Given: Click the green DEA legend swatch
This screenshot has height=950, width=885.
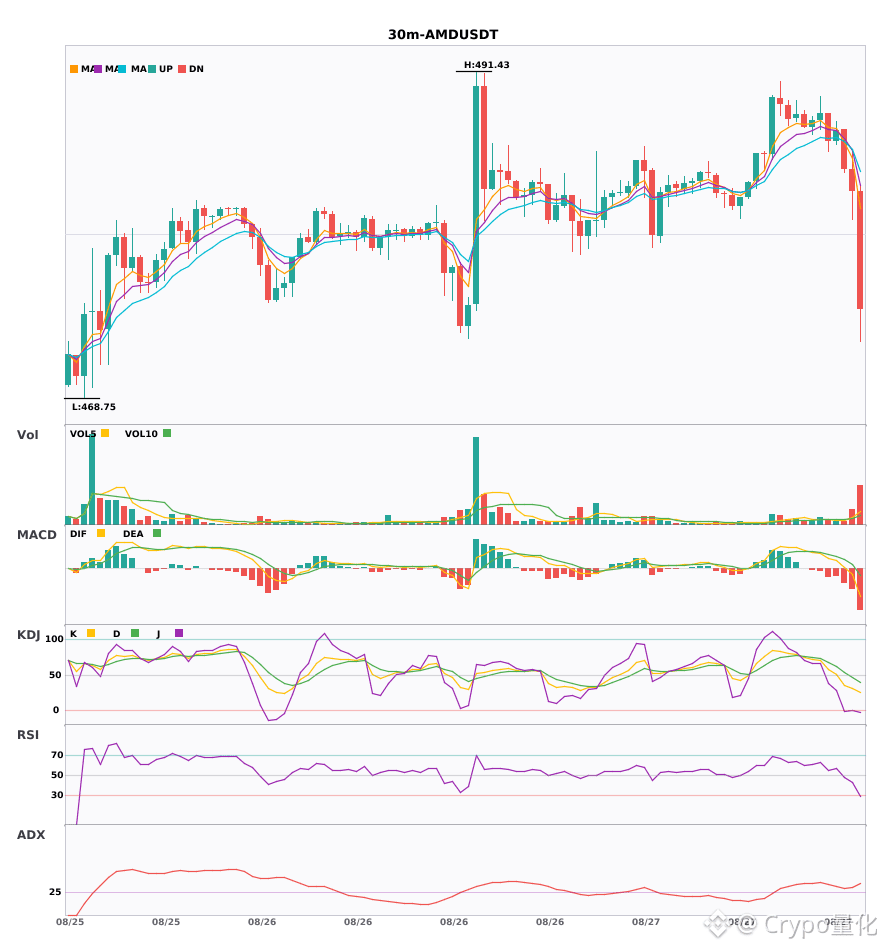Looking at the screenshot, I should 157,533.
